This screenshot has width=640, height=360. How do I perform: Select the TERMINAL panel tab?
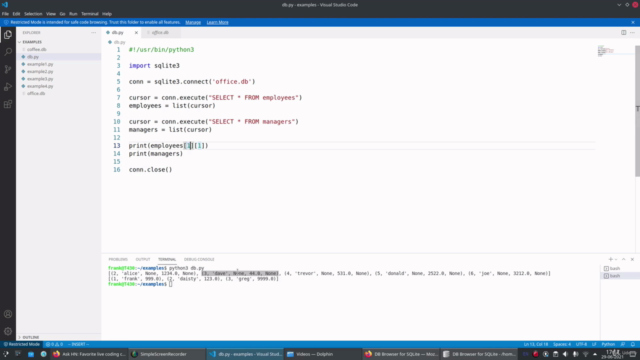click(x=167, y=259)
